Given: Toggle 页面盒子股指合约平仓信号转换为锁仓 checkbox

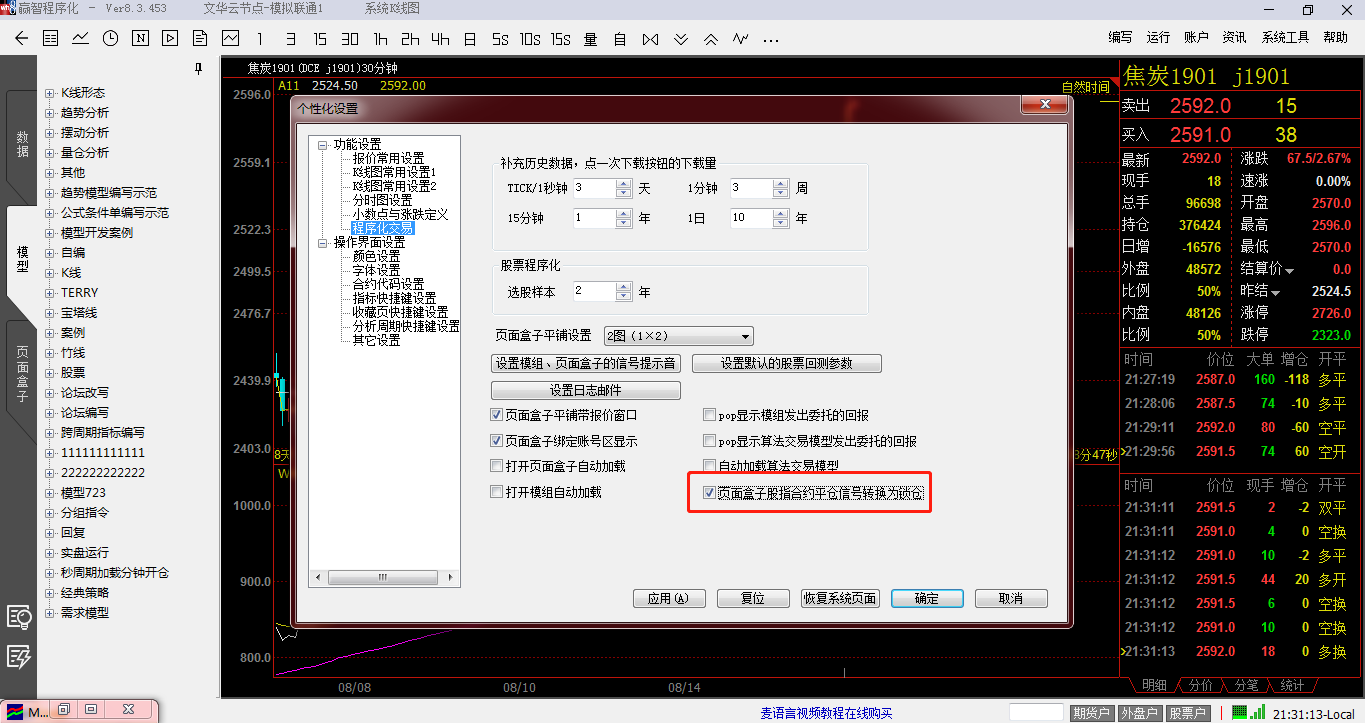Looking at the screenshot, I should point(710,493).
